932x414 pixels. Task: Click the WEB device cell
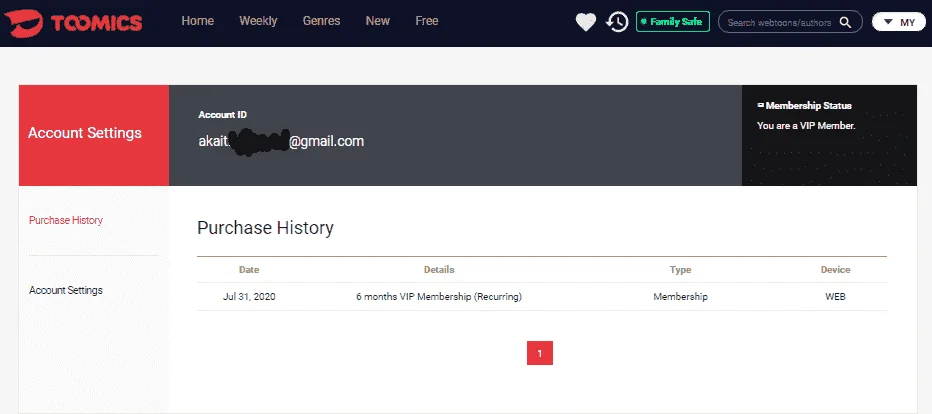836,296
